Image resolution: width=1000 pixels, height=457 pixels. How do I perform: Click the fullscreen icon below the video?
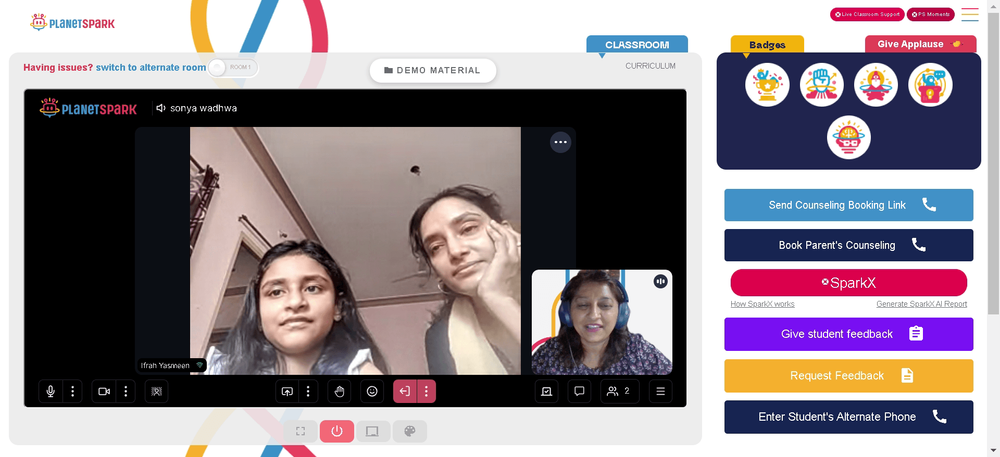tap(300, 432)
